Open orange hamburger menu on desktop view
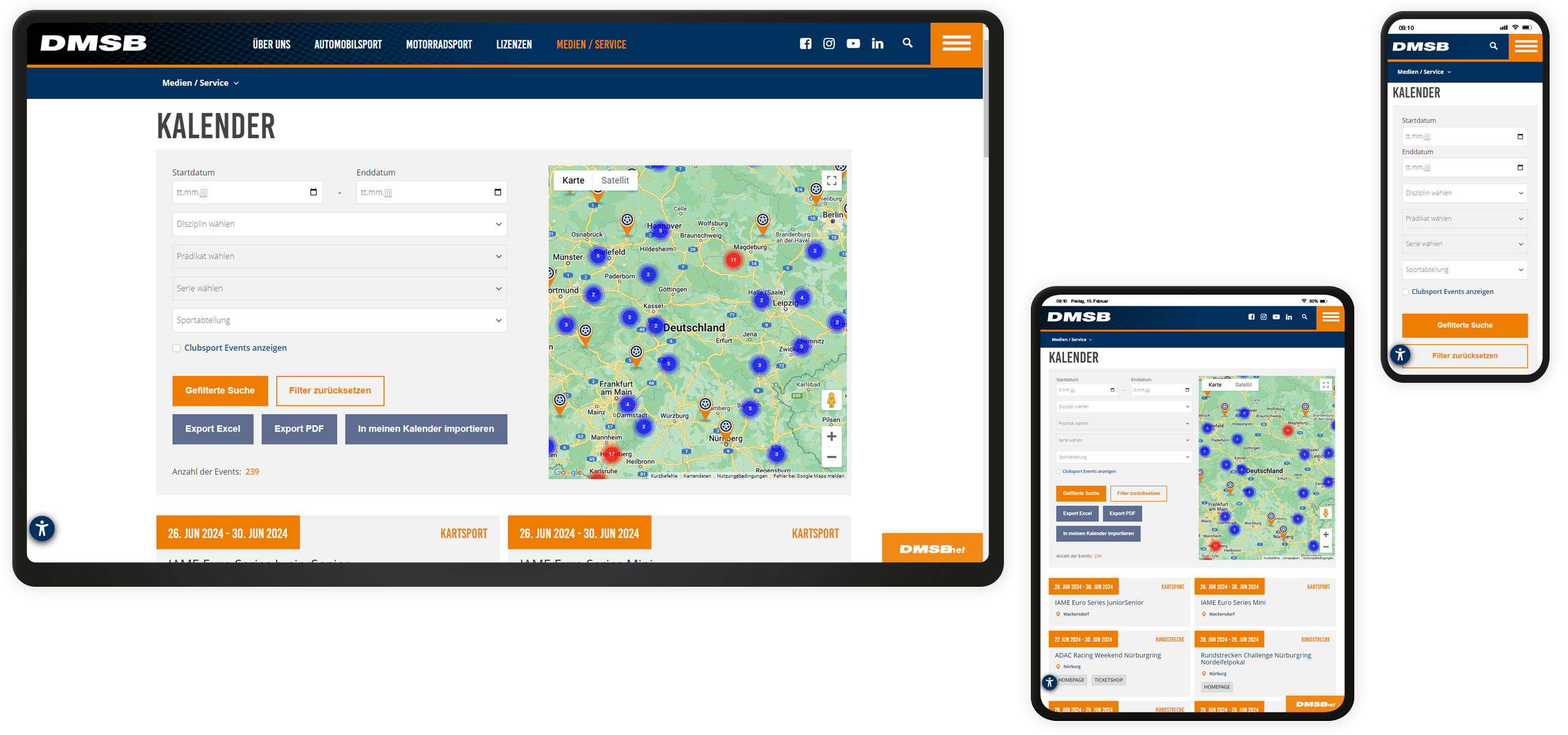Screen dimensions: 1568x735 tap(956, 43)
